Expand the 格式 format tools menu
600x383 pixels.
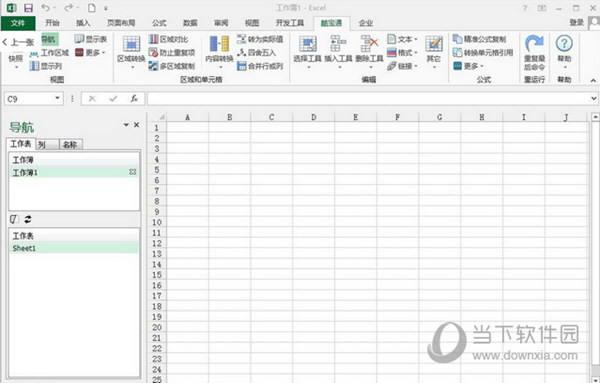point(402,52)
